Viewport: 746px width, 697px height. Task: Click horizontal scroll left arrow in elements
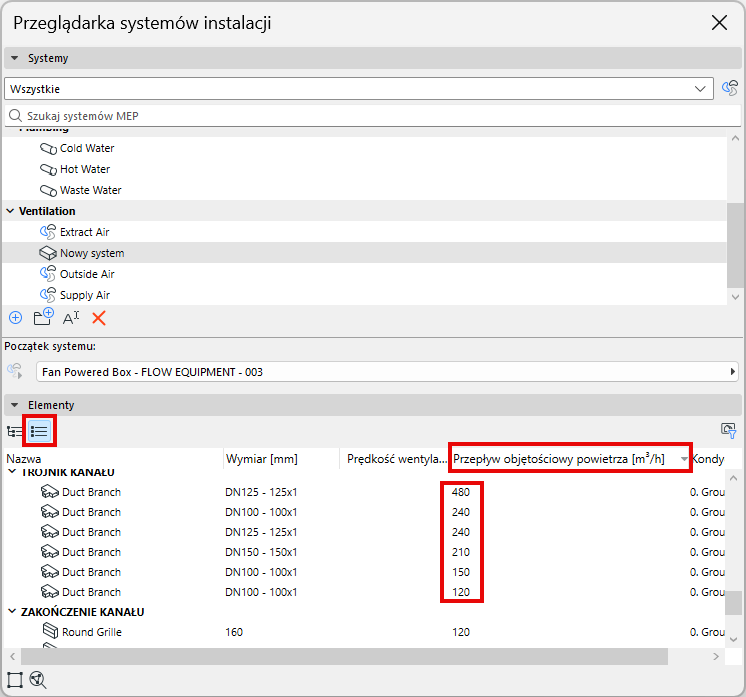tap(13, 657)
